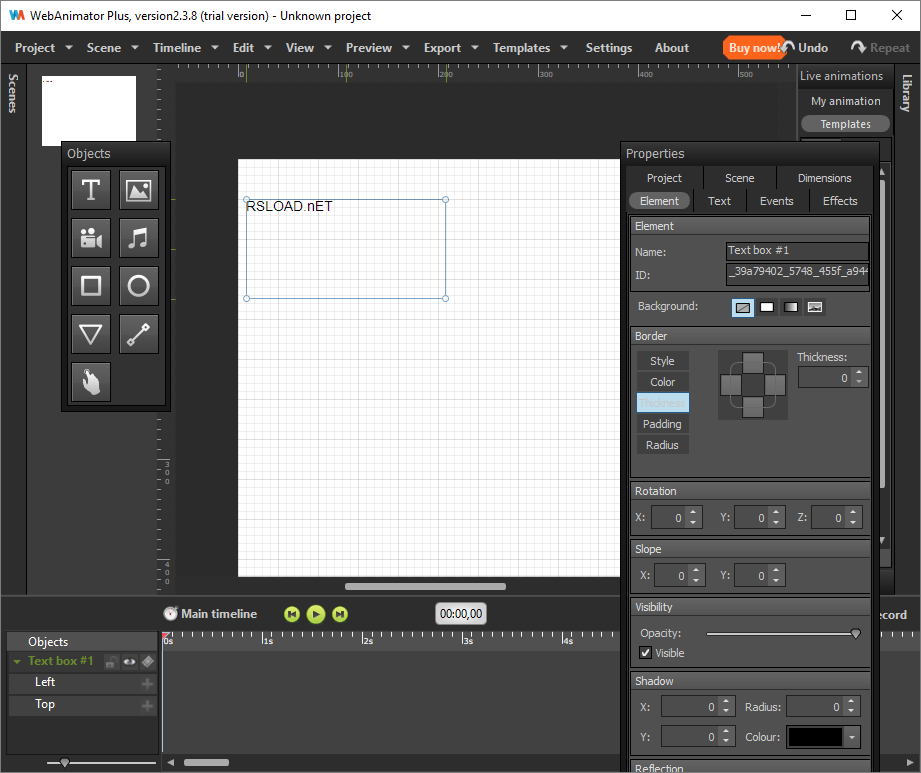Image resolution: width=921 pixels, height=773 pixels.
Task: Collapse the Text box #1 tree item
Action: tap(17, 661)
